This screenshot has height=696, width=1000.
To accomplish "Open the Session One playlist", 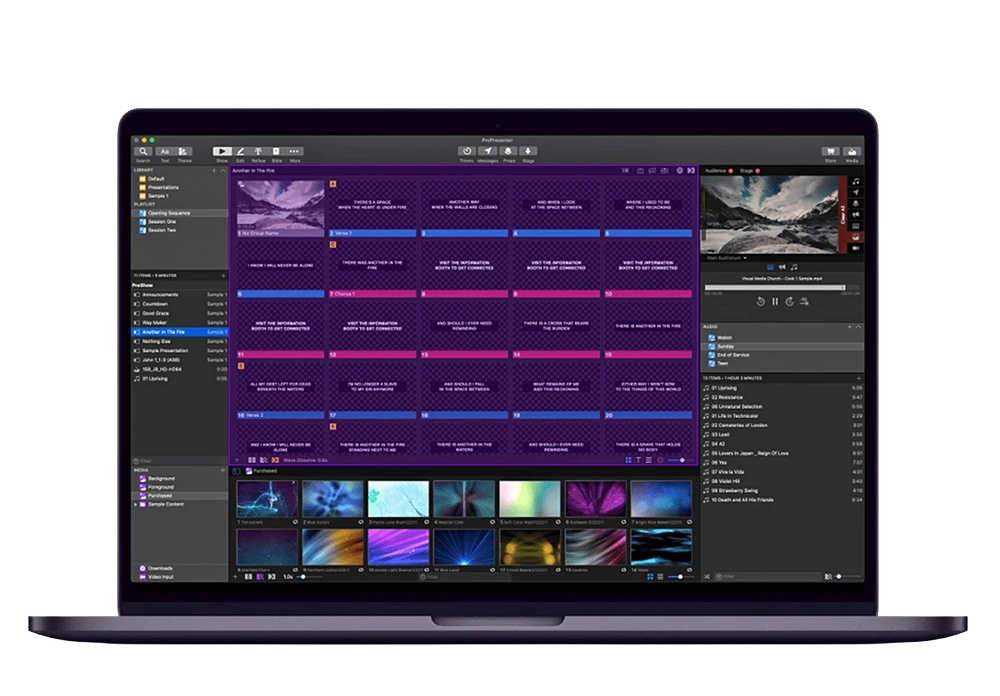I will pyautogui.click(x=179, y=221).
